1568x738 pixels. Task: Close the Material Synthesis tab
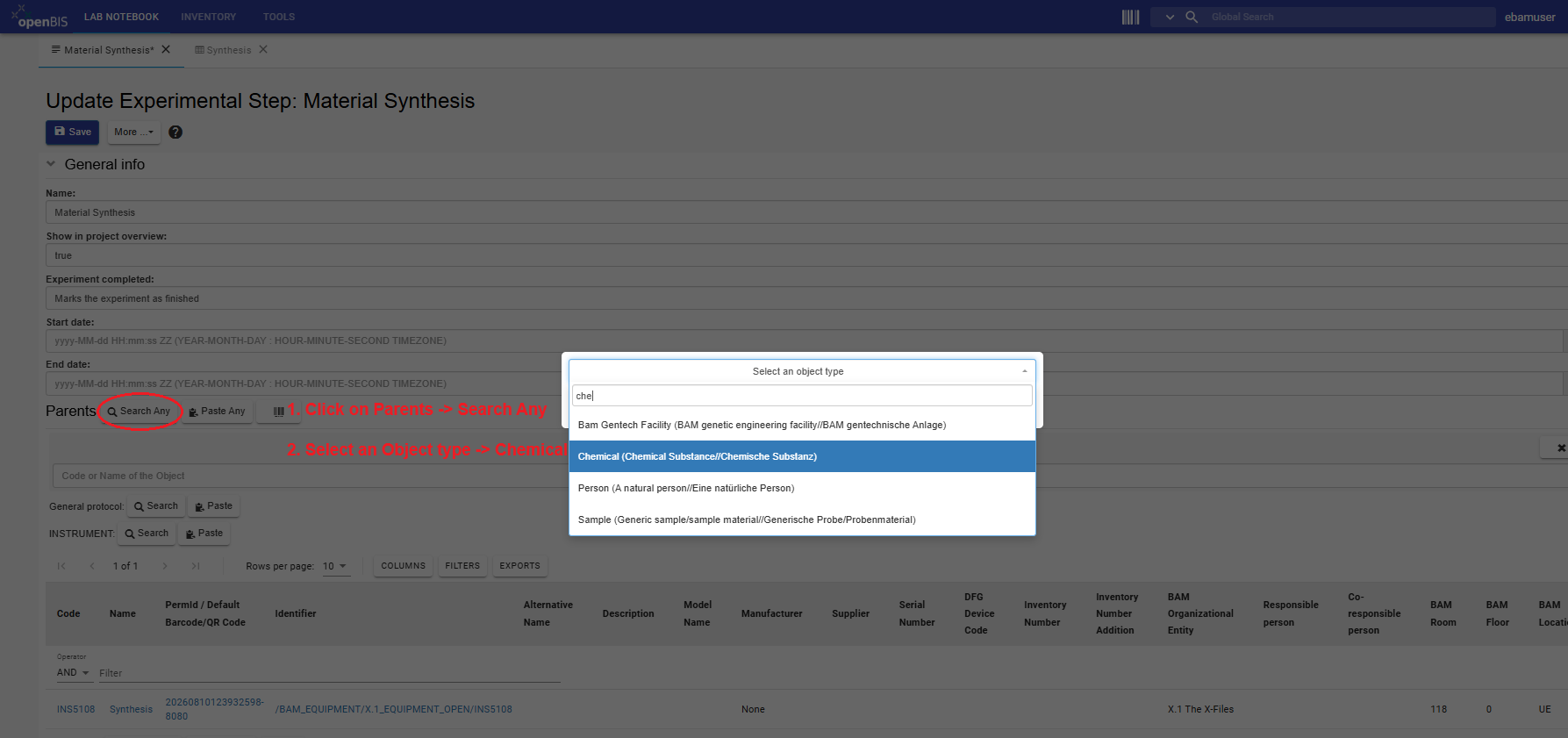coord(166,50)
